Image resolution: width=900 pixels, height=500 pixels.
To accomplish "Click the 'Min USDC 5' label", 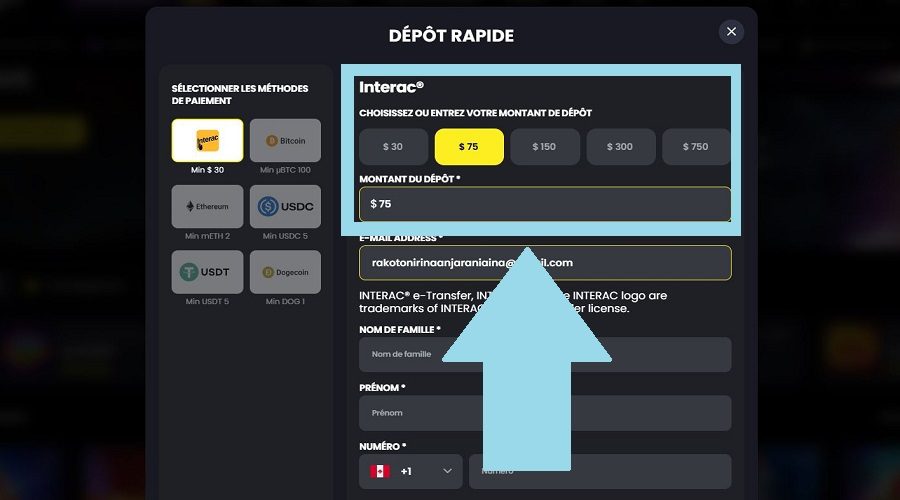I will pyautogui.click(x=285, y=236).
